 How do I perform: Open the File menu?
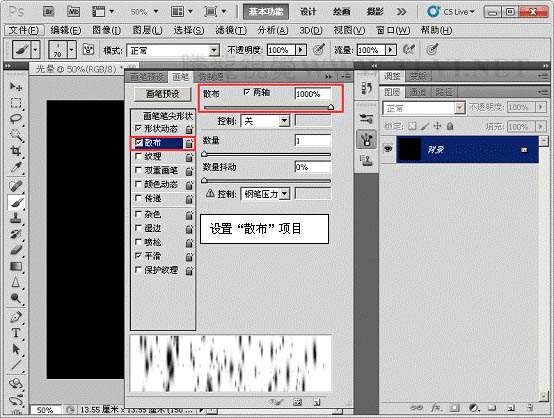tap(24, 30)
